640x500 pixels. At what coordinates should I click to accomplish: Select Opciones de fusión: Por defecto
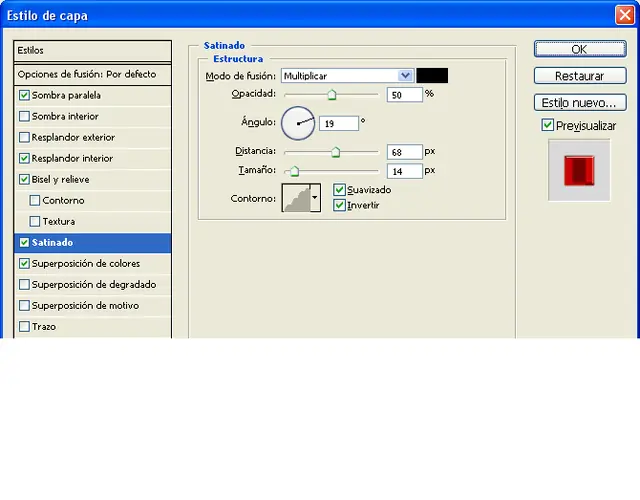[x=92, y=74]
